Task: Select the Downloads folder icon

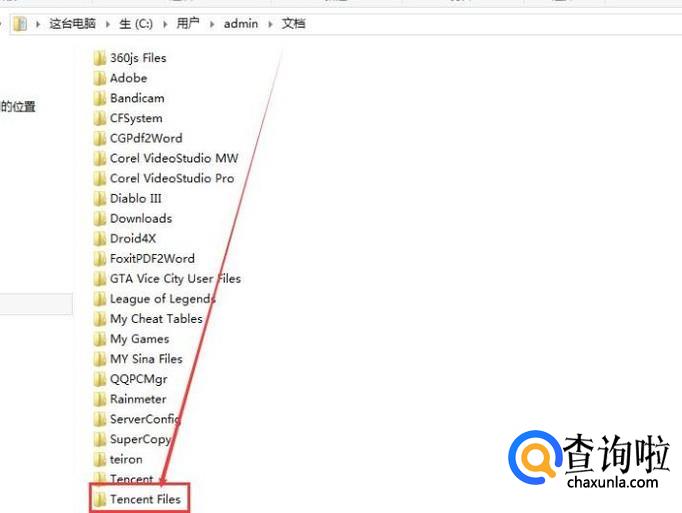Action: pyautogui.click(x=100, y=218)
